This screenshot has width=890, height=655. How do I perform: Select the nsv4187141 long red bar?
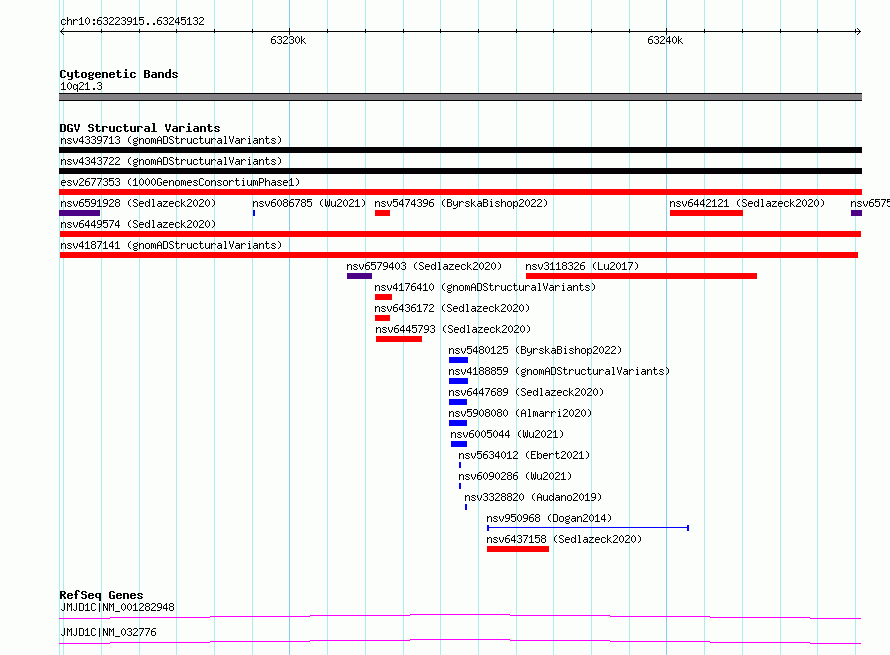(x=459, y=255)
